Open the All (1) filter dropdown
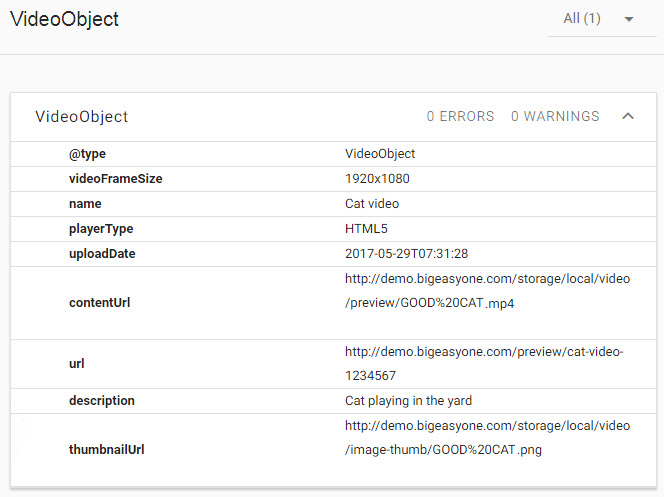 (x=598, y=19)
